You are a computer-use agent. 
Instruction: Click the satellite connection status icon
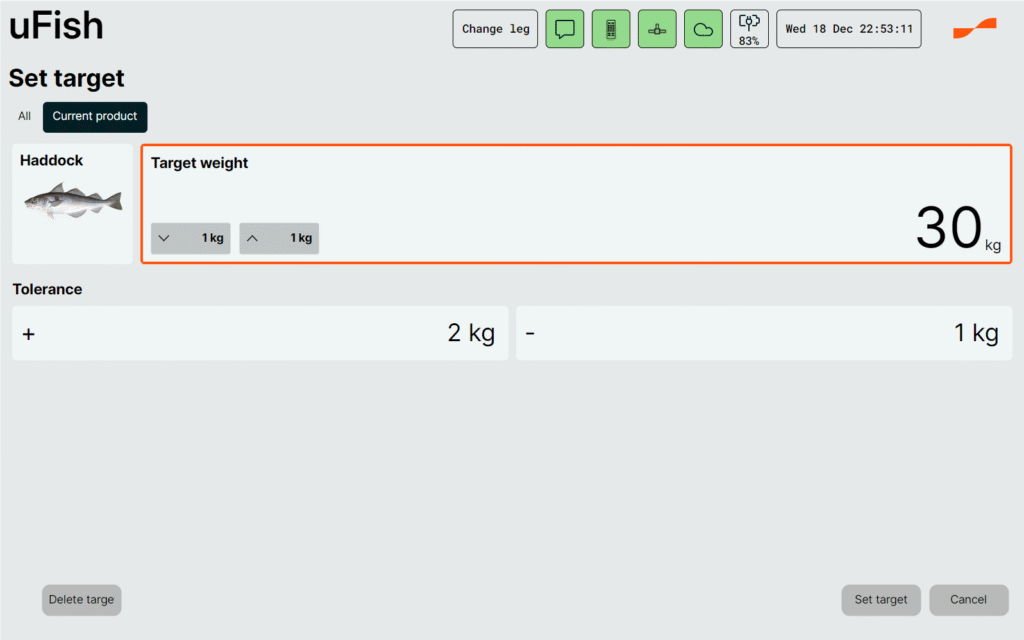pyautogui.click(x=657, y=29)
